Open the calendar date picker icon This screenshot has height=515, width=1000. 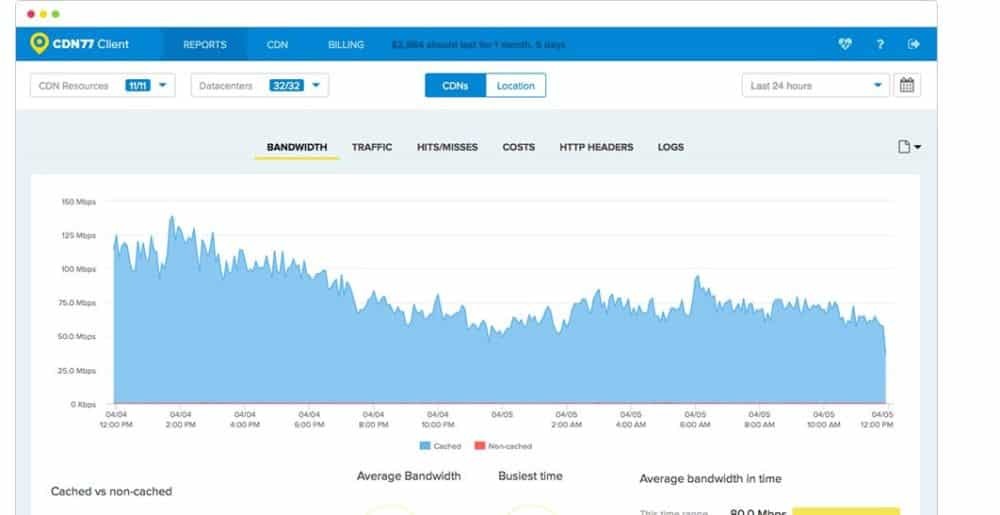907,86
